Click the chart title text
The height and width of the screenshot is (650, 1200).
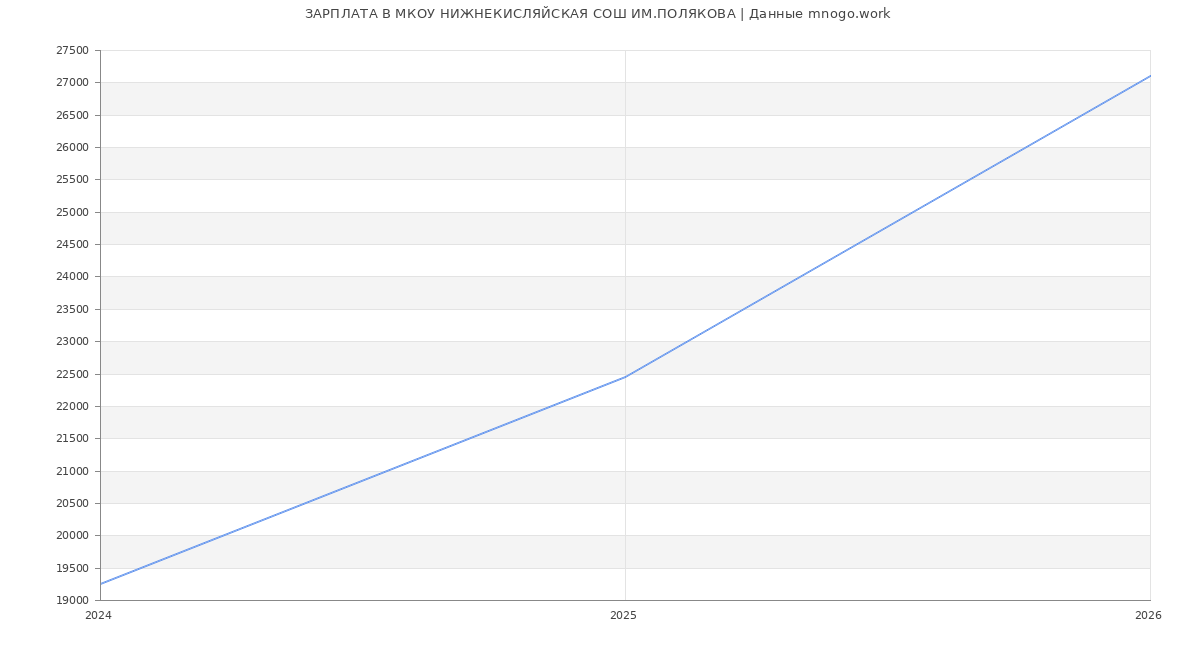click(x=597, y=14)
